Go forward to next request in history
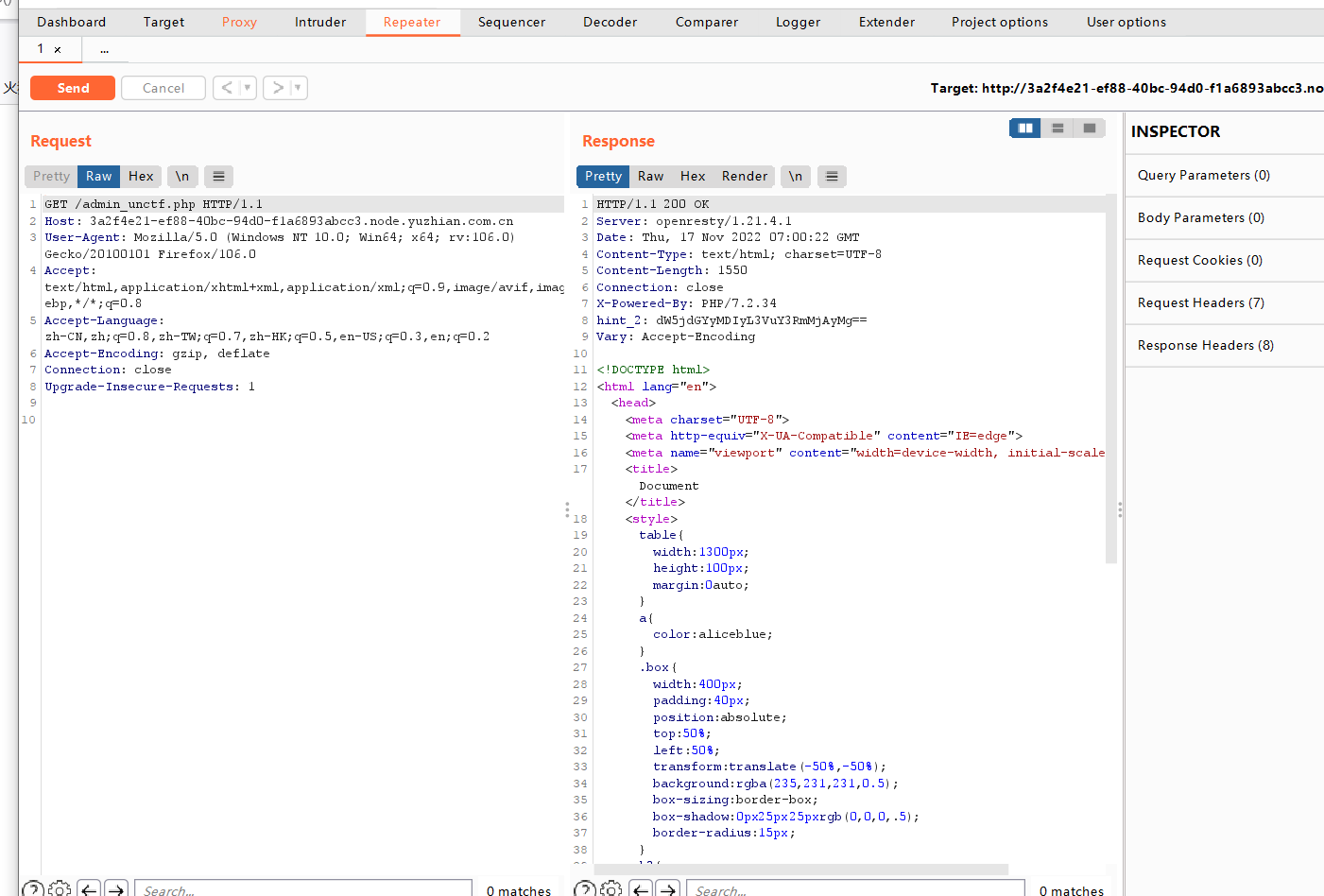1324x896 pixels. point(277,88)
